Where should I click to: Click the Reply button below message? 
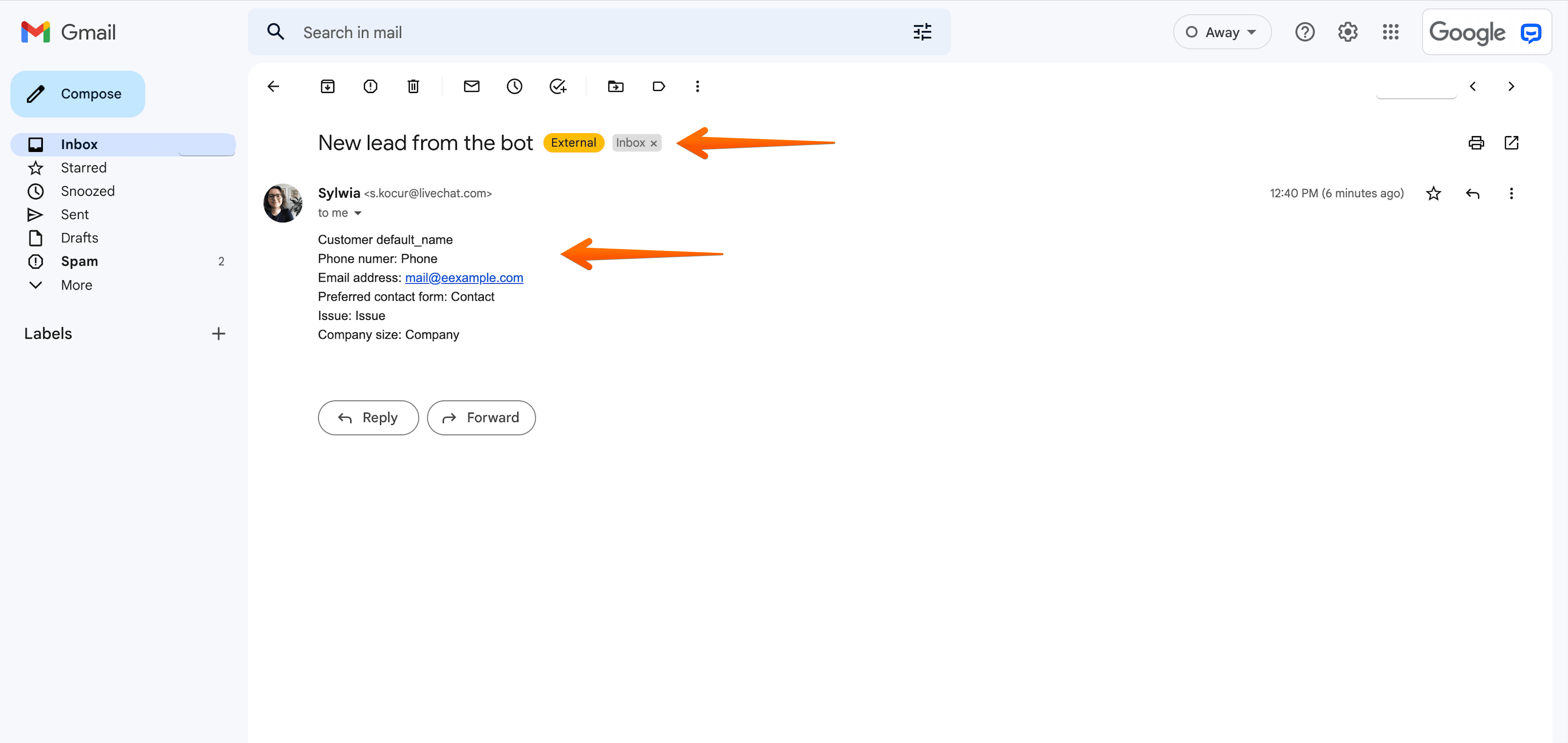(x=368, y=418)
